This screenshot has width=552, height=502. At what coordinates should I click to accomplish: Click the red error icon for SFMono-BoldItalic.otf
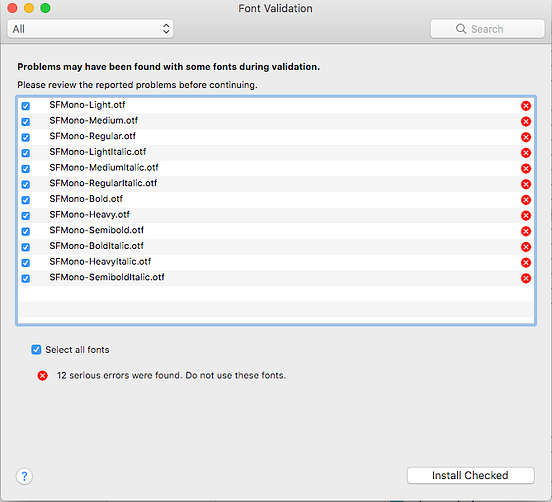tap(526, 247)
